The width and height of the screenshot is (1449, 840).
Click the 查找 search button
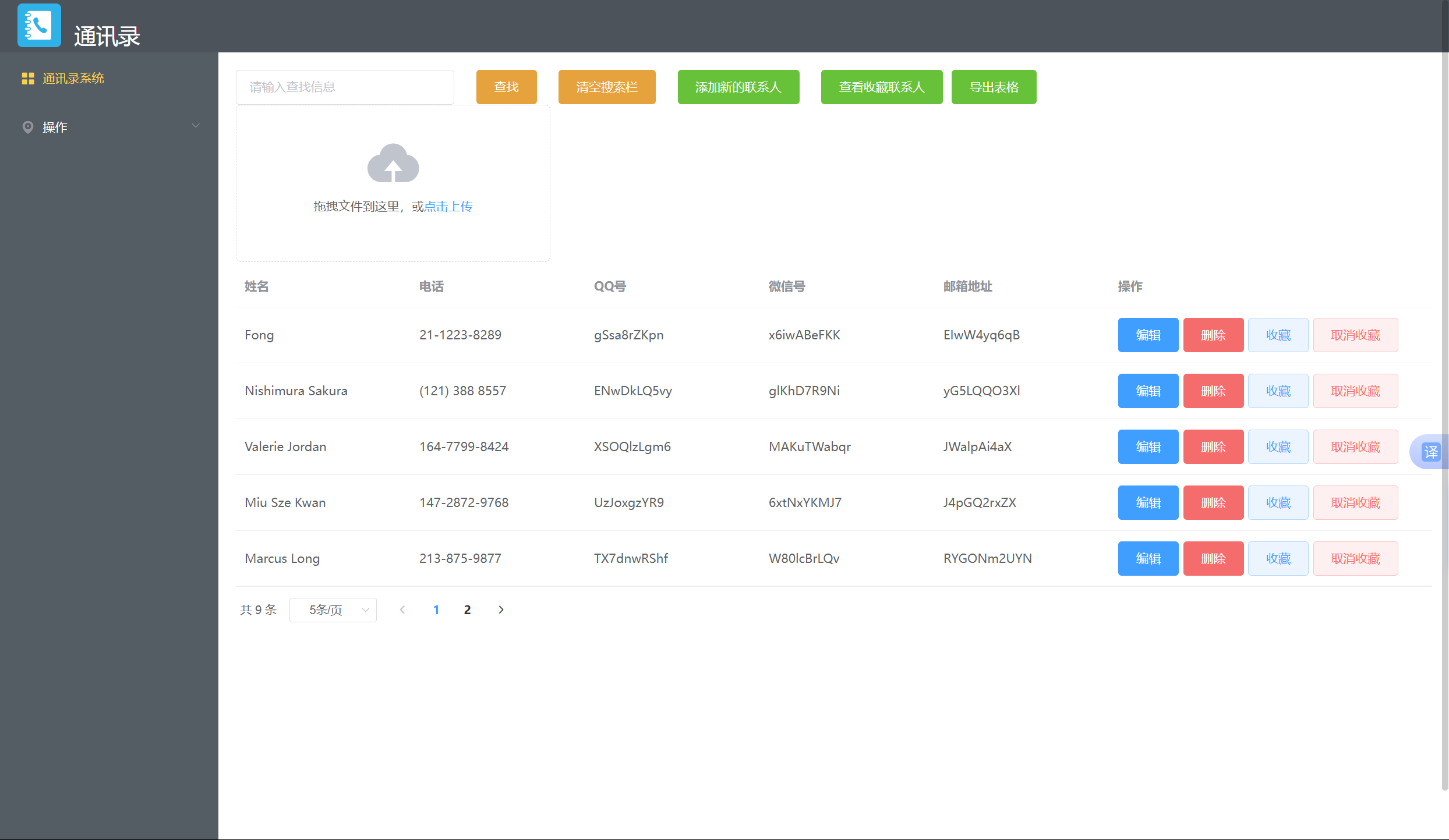pos(506,87)
